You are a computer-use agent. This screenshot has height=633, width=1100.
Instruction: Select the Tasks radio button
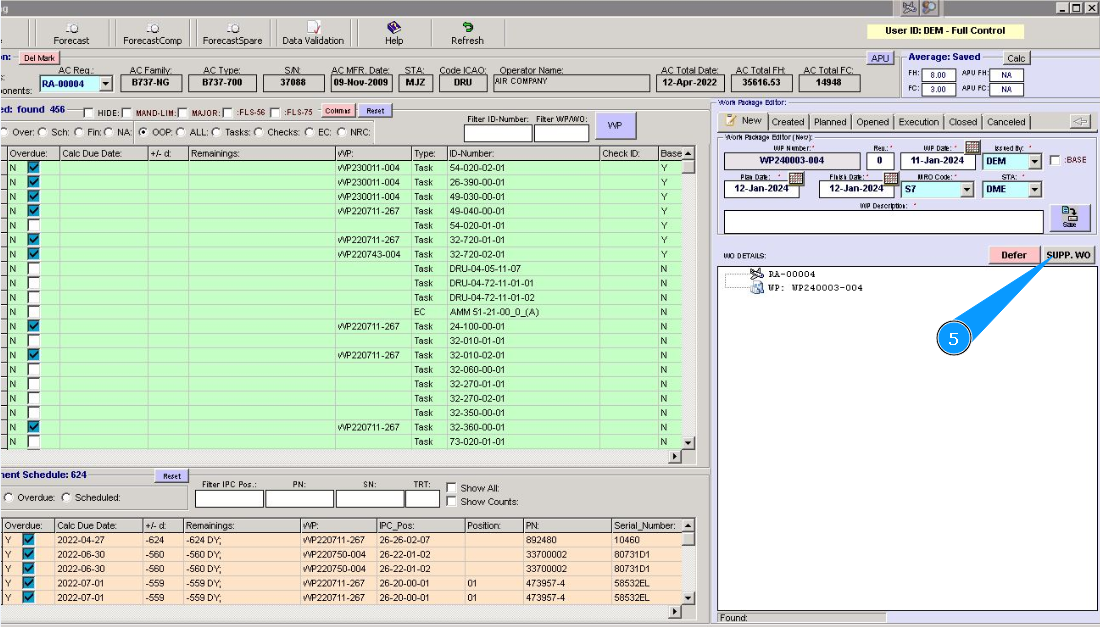(x=216, y=131)
